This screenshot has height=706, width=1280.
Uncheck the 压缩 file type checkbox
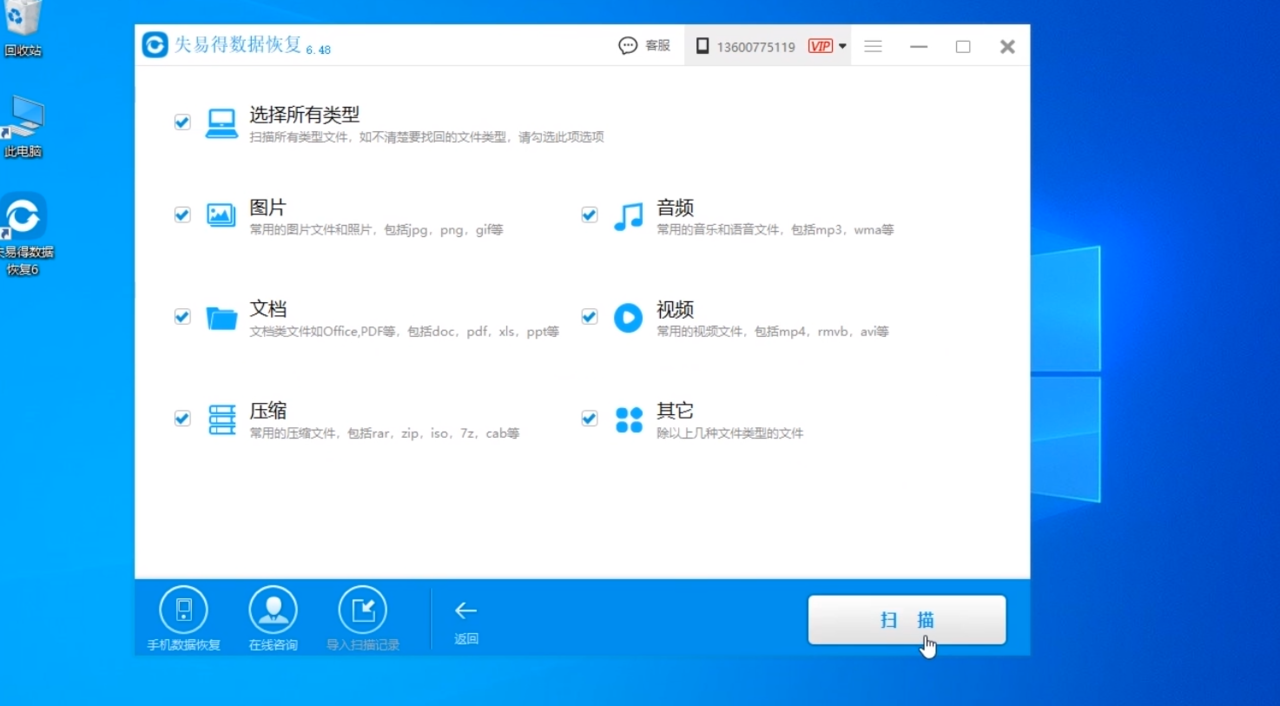click(x=182, y=418)
